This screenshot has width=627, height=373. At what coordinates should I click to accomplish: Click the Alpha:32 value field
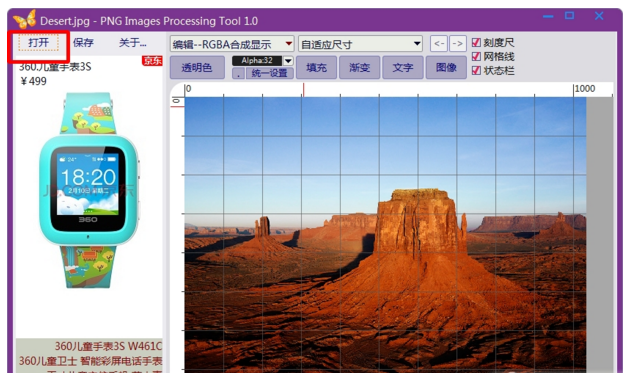pos(257,61)
